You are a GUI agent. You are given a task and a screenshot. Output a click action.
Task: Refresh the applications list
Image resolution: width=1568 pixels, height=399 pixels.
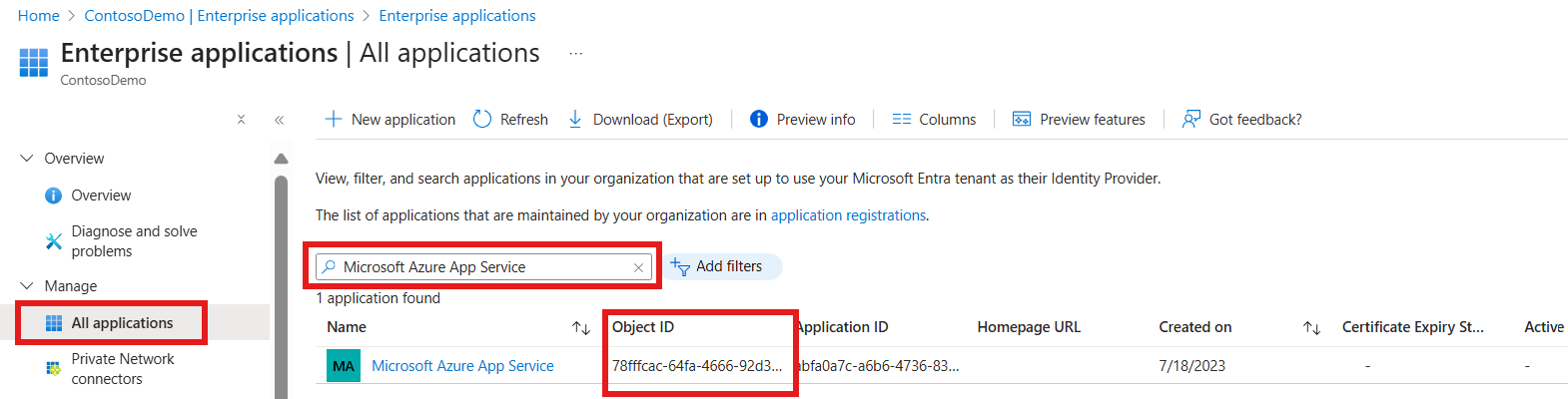[x=510, y=120]
